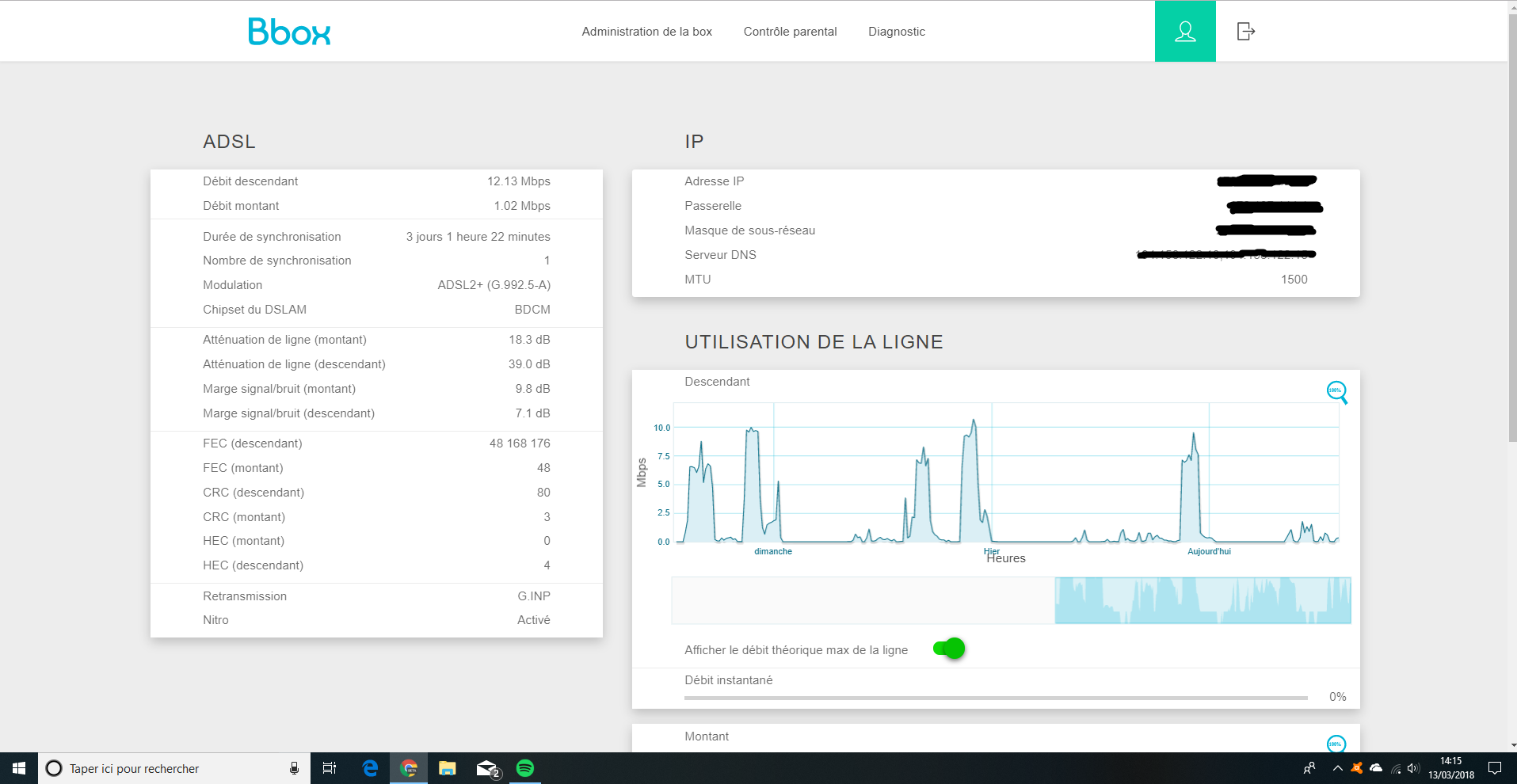This screenshot has width=1517, height=784.
Task: Open Wi-Fi network tray icon
Action: point(1396,768)
